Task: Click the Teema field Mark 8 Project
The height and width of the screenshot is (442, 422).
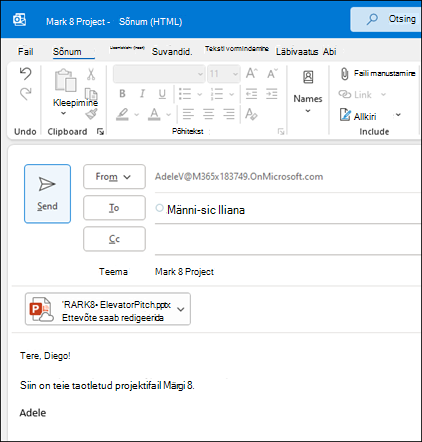Action: coord(184,272)
